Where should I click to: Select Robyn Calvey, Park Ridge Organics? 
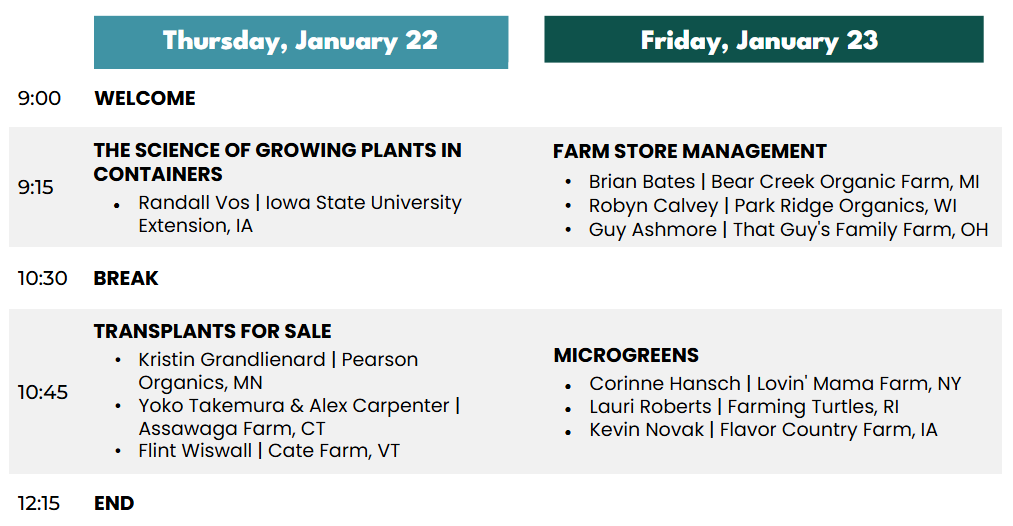click(x=772, y=206)
